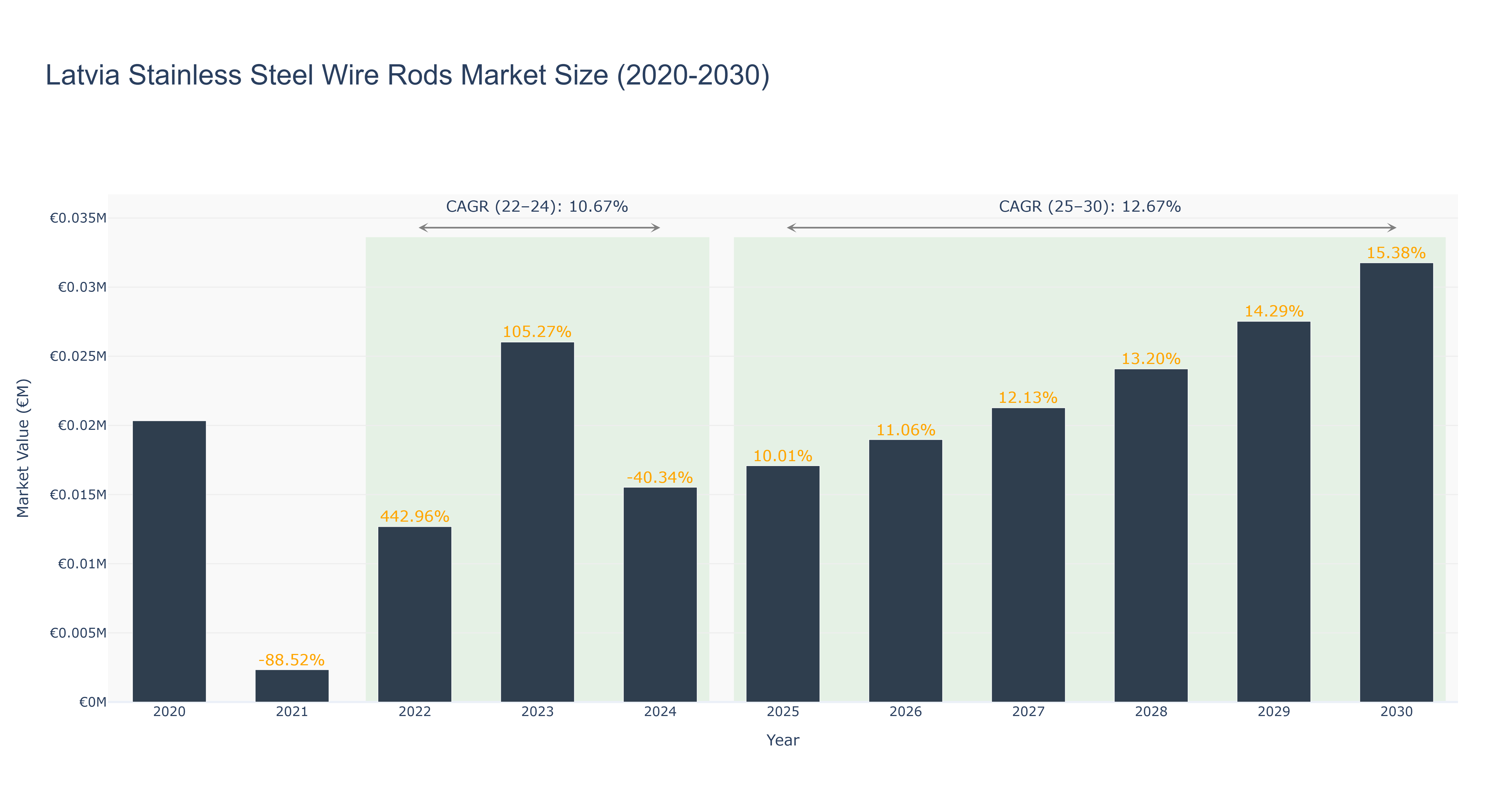Click the 2026 x-axis label
The height and width of the screenshot is (810, 1512).
coord(905,712)
